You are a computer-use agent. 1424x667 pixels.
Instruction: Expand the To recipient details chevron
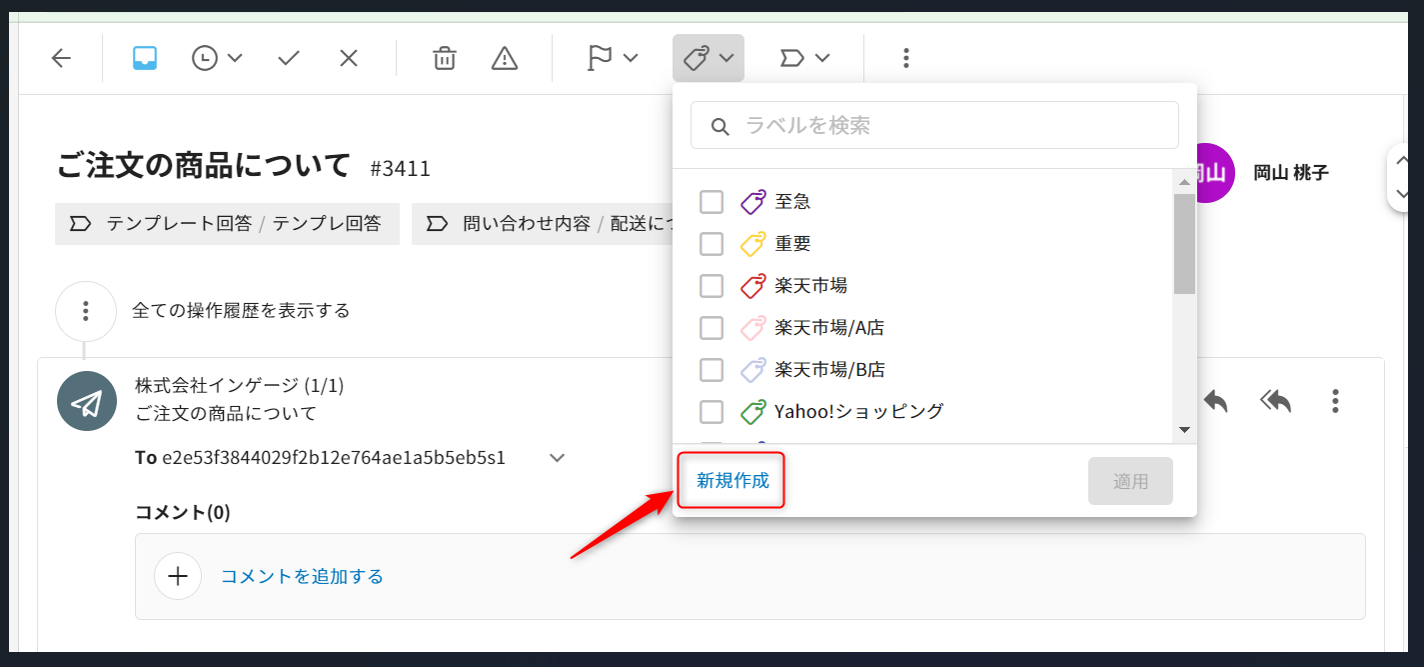[x=557, y=458]
